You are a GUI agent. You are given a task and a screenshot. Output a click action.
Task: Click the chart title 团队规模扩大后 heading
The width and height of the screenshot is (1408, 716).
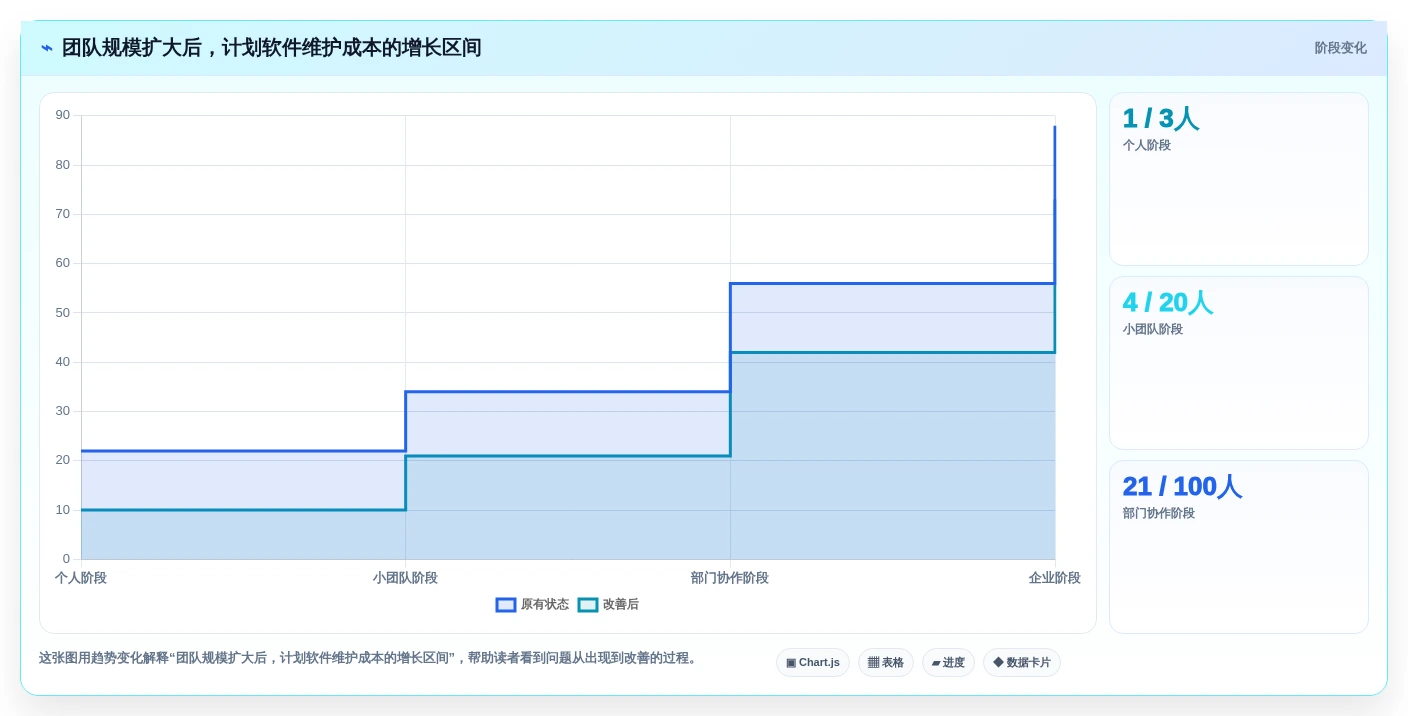272,48
